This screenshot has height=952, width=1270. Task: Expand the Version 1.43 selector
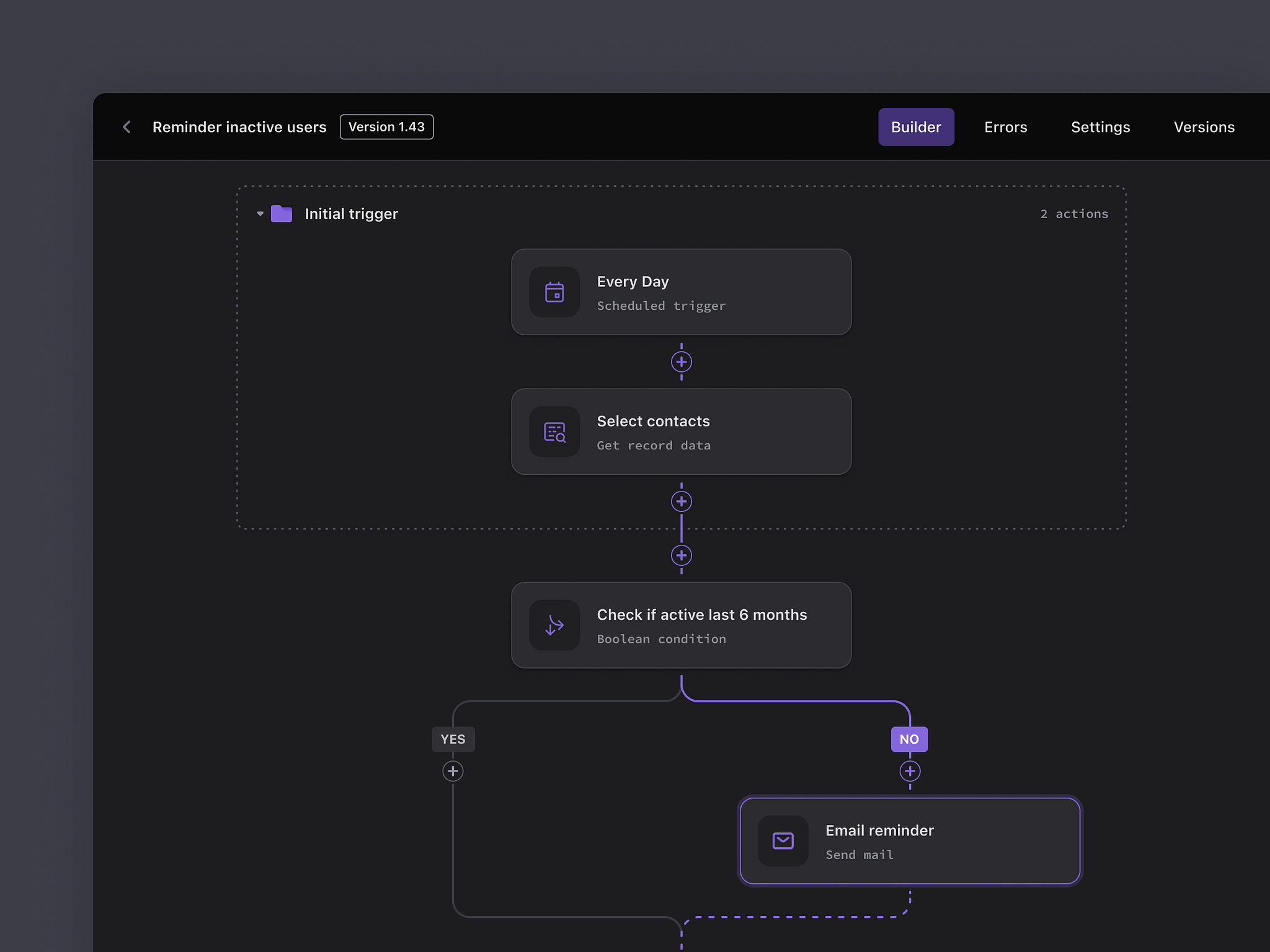click(386, 126)
